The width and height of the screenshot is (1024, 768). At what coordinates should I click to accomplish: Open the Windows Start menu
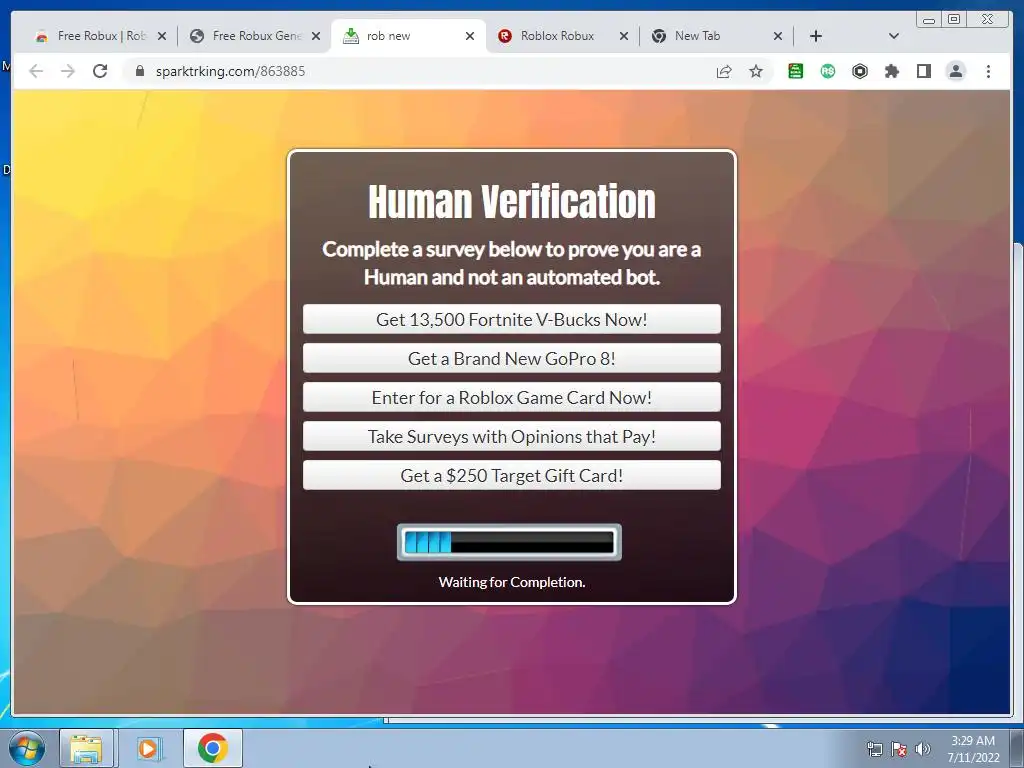coord(27,748)
